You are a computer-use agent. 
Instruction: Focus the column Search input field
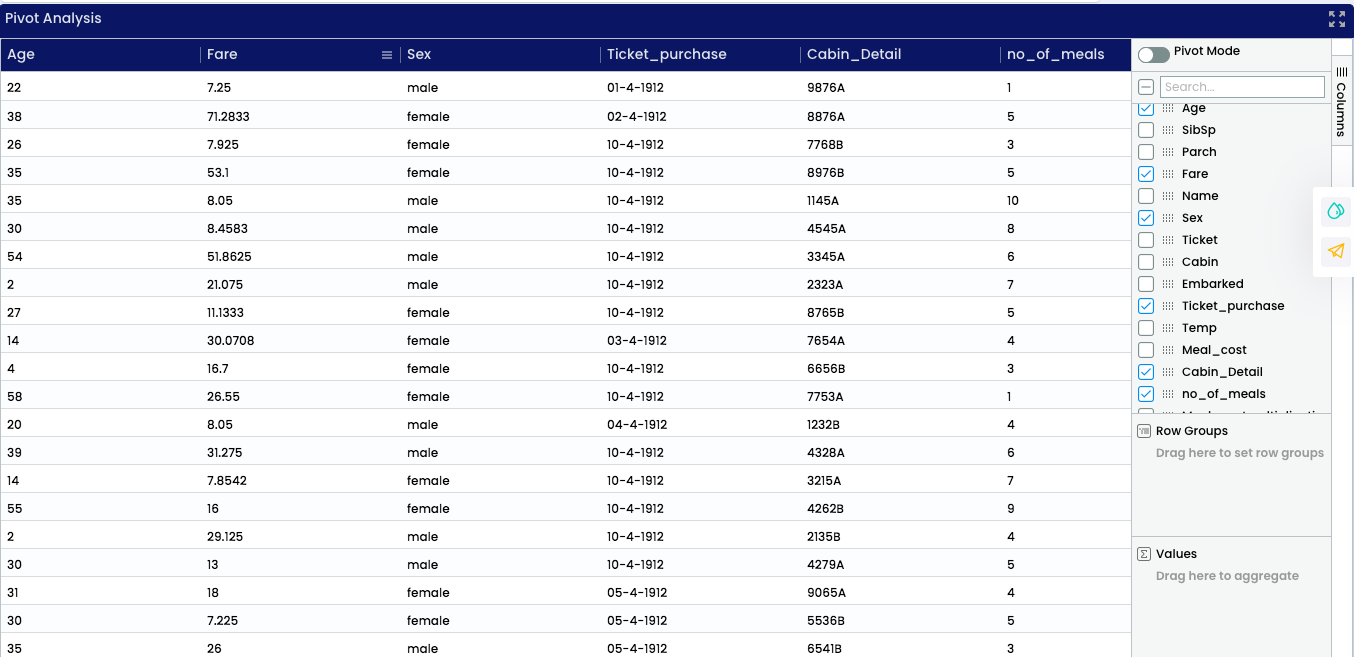(x=1242, y=87)
